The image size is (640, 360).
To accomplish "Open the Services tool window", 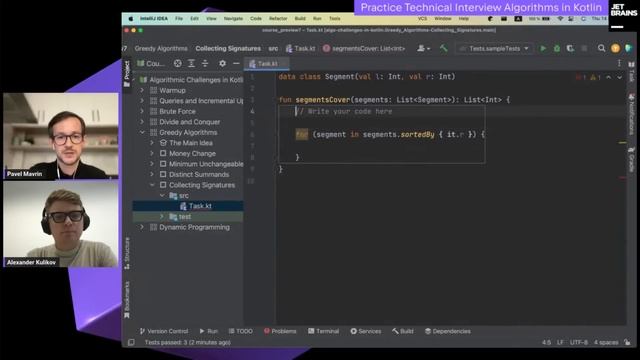I will point(366,331).
